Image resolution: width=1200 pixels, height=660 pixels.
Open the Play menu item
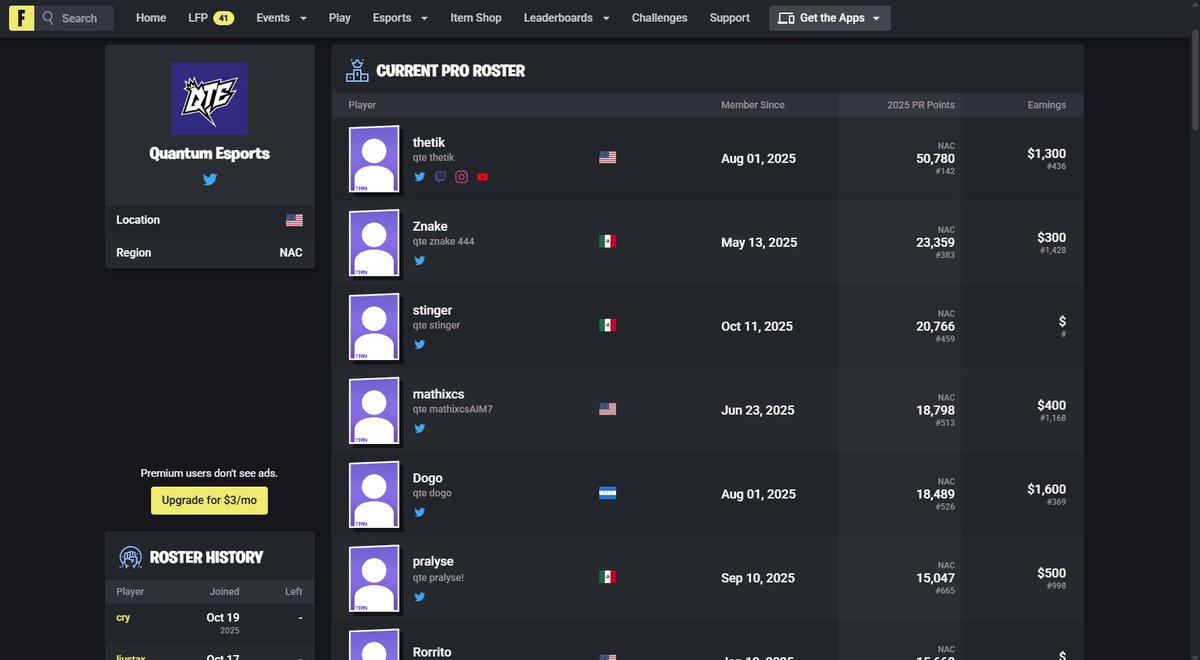click(x=340, y=18)
